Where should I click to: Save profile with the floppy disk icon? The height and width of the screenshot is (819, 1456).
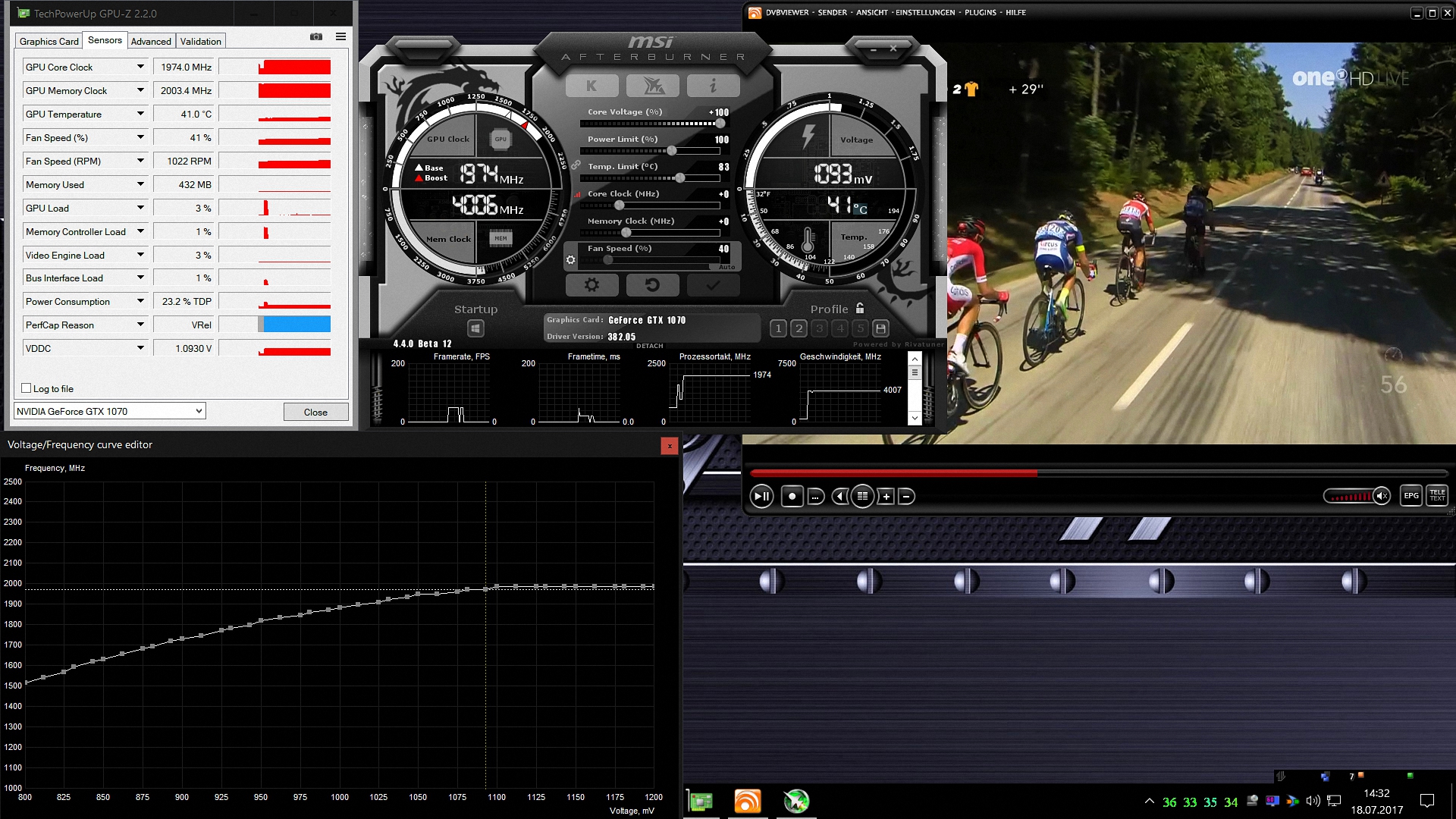(x=880, y=328)
